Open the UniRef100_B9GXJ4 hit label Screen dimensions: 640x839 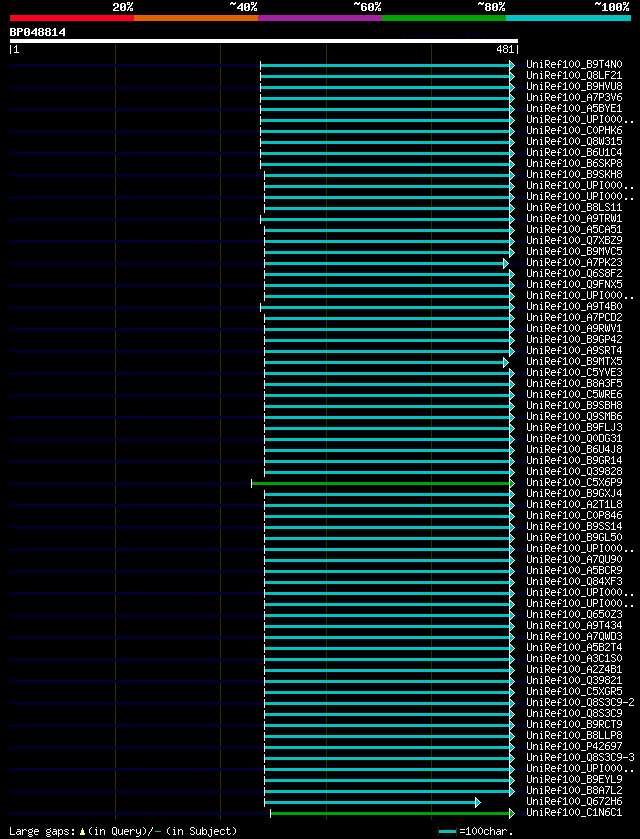(x=574, y=494)
